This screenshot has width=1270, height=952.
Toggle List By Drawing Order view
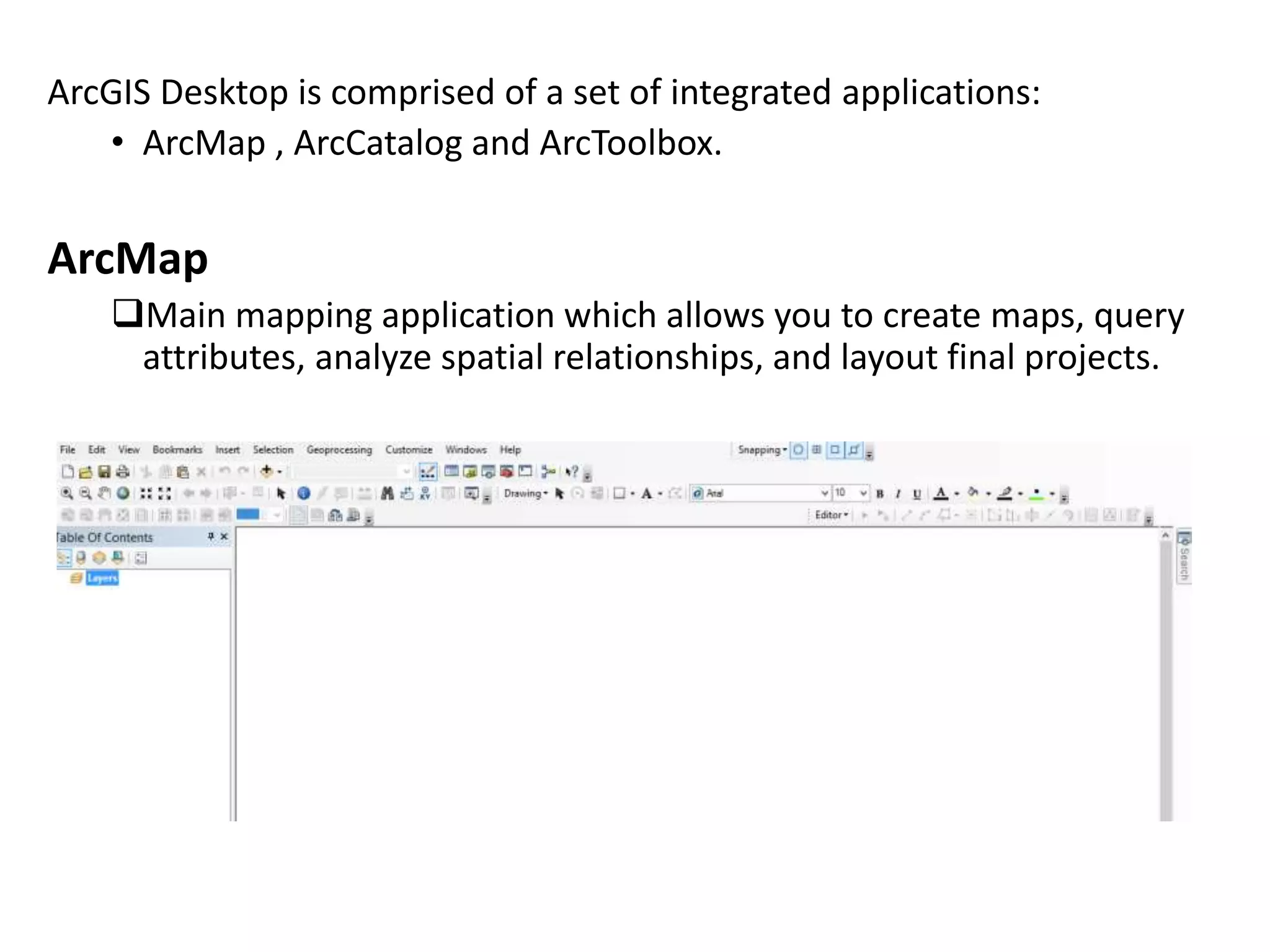click(63, 558)
